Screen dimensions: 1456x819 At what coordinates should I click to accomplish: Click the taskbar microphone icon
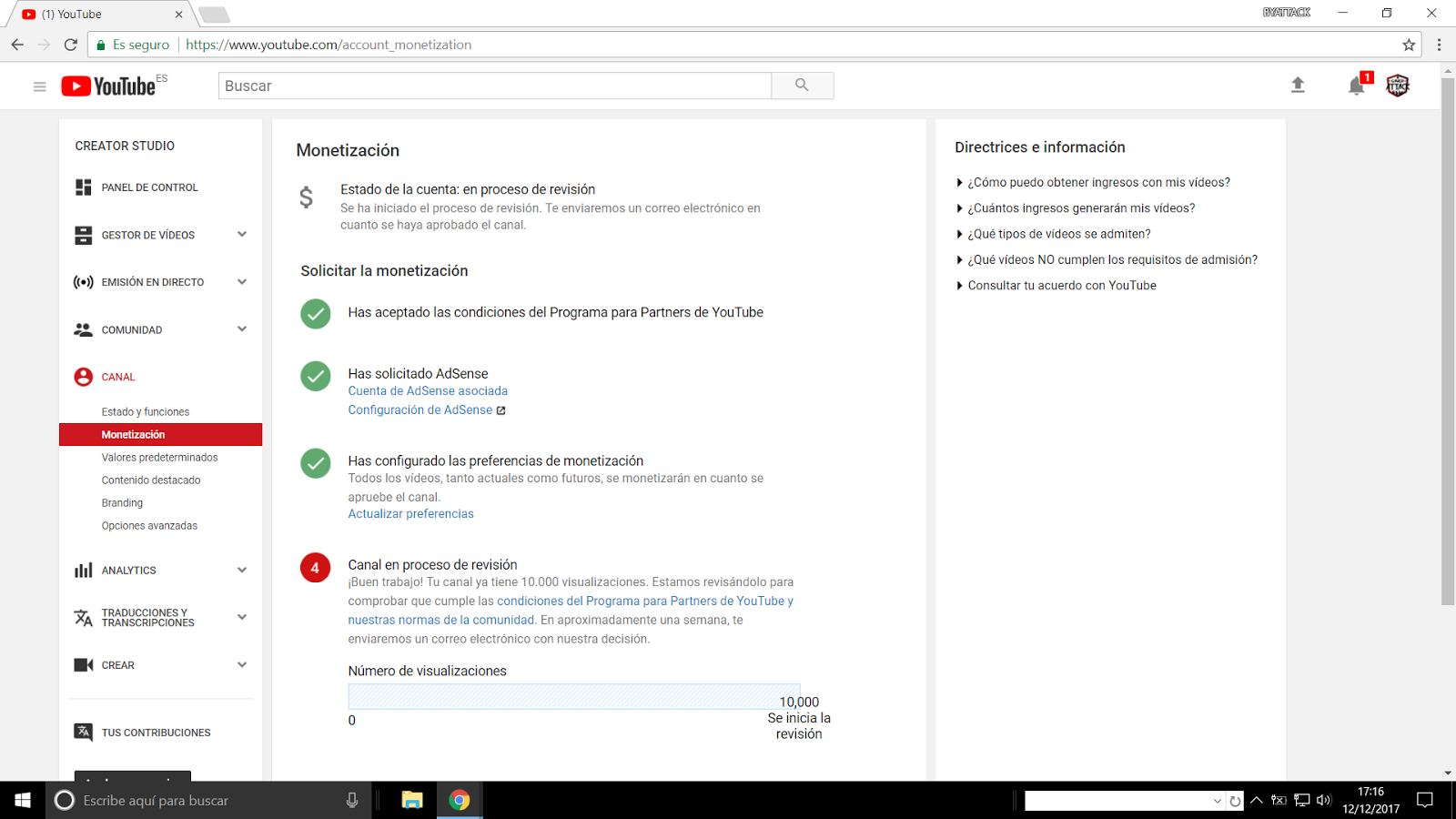(352, 800)
